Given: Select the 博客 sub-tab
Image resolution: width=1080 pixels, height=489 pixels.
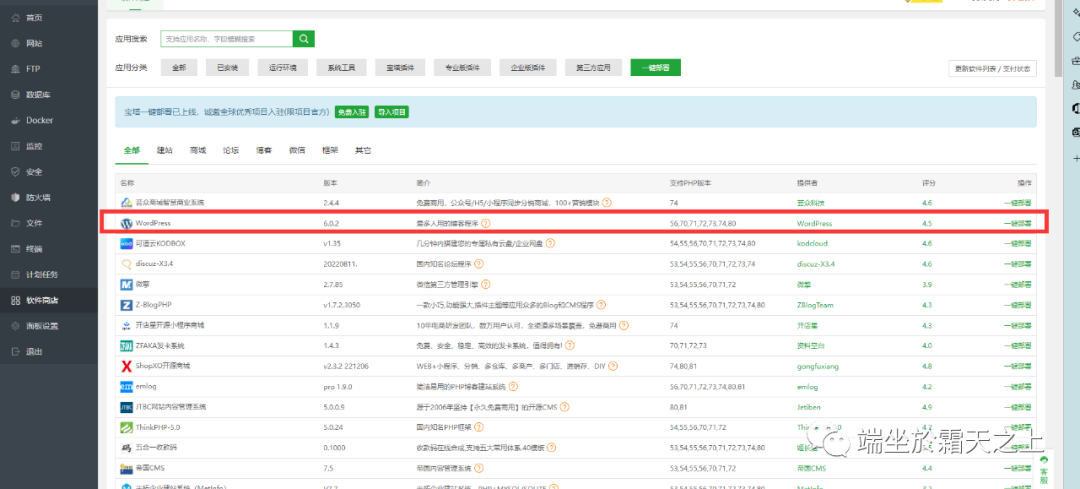Looking at the screenshot, I should (x=264, y=150).
